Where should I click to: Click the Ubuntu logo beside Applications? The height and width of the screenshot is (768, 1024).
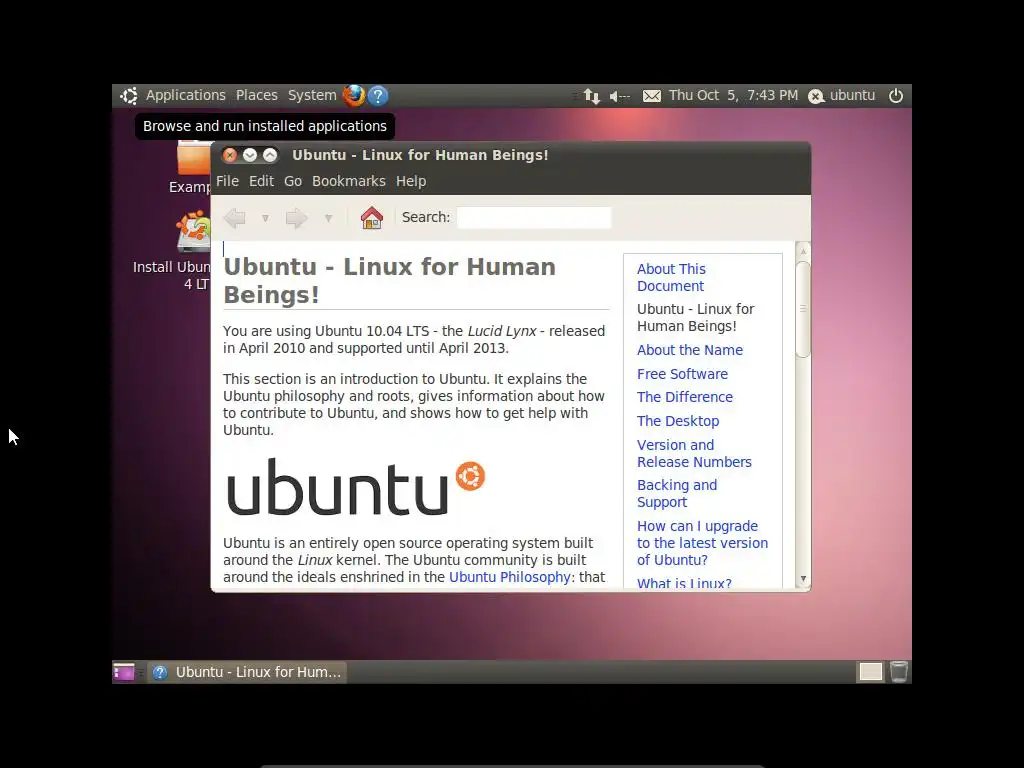coord(129,95)
